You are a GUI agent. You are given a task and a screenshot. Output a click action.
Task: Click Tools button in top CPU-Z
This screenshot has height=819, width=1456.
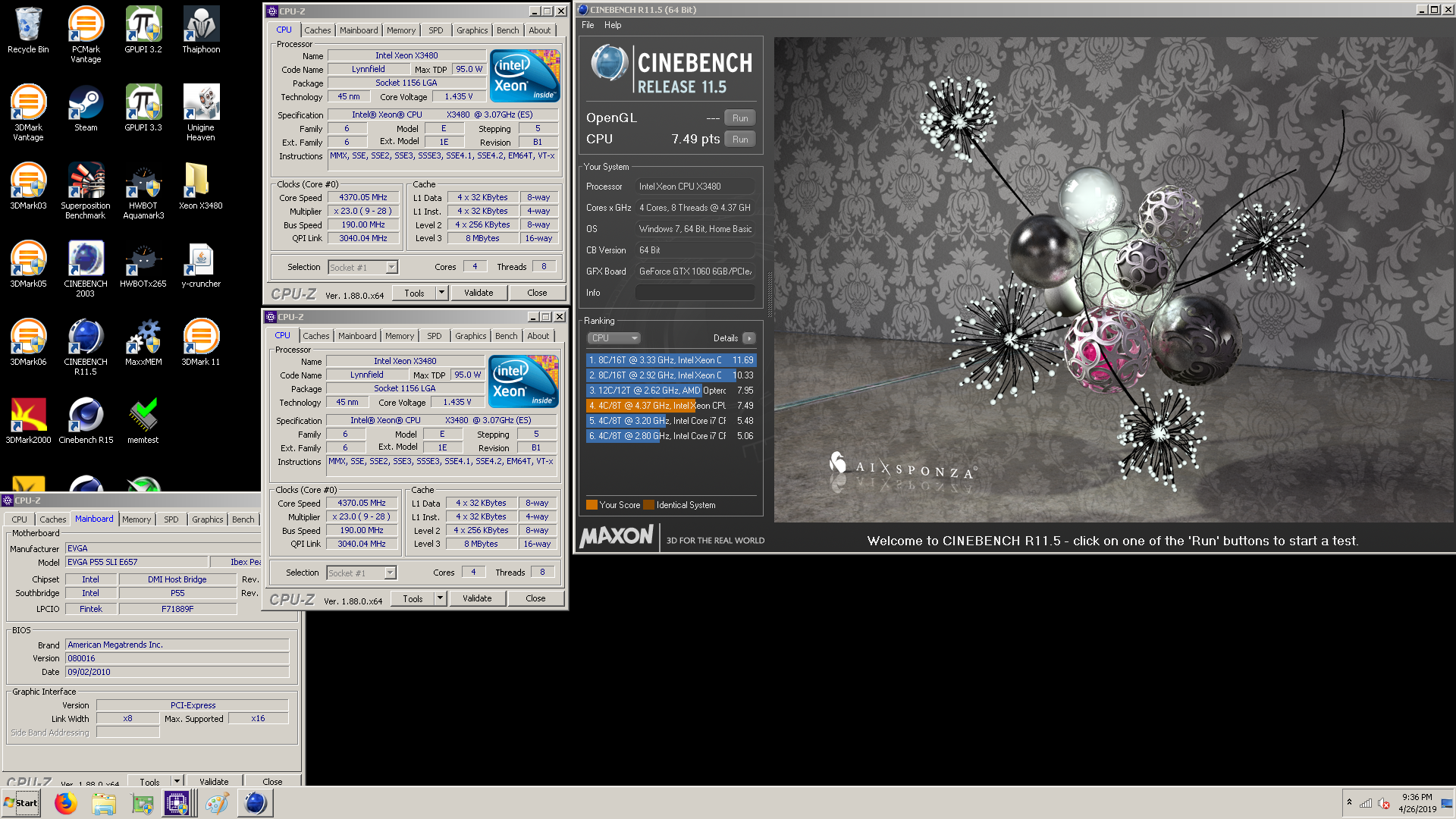pos(414,293)
